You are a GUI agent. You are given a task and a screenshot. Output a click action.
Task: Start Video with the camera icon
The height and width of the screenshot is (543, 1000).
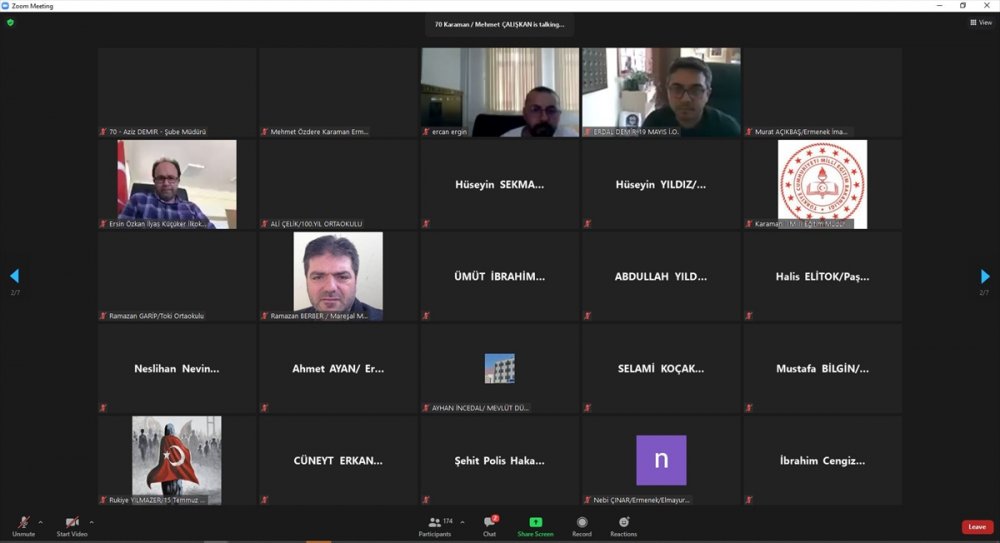click(72, 523)
